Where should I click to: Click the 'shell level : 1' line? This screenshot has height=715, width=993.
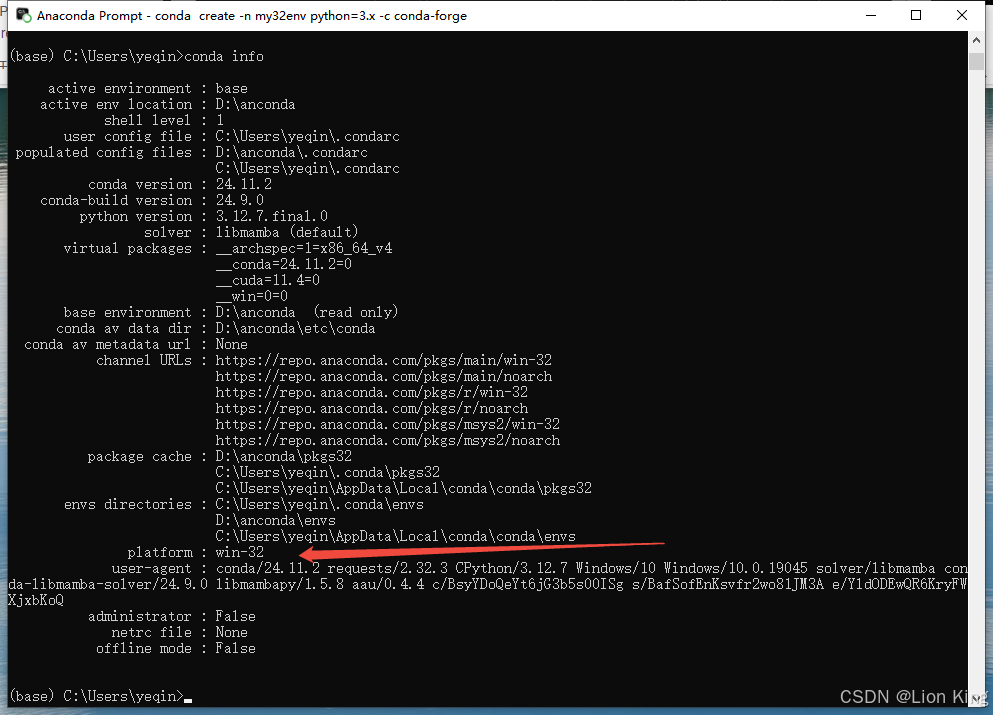pyautogui.click(x=163, y=120)
